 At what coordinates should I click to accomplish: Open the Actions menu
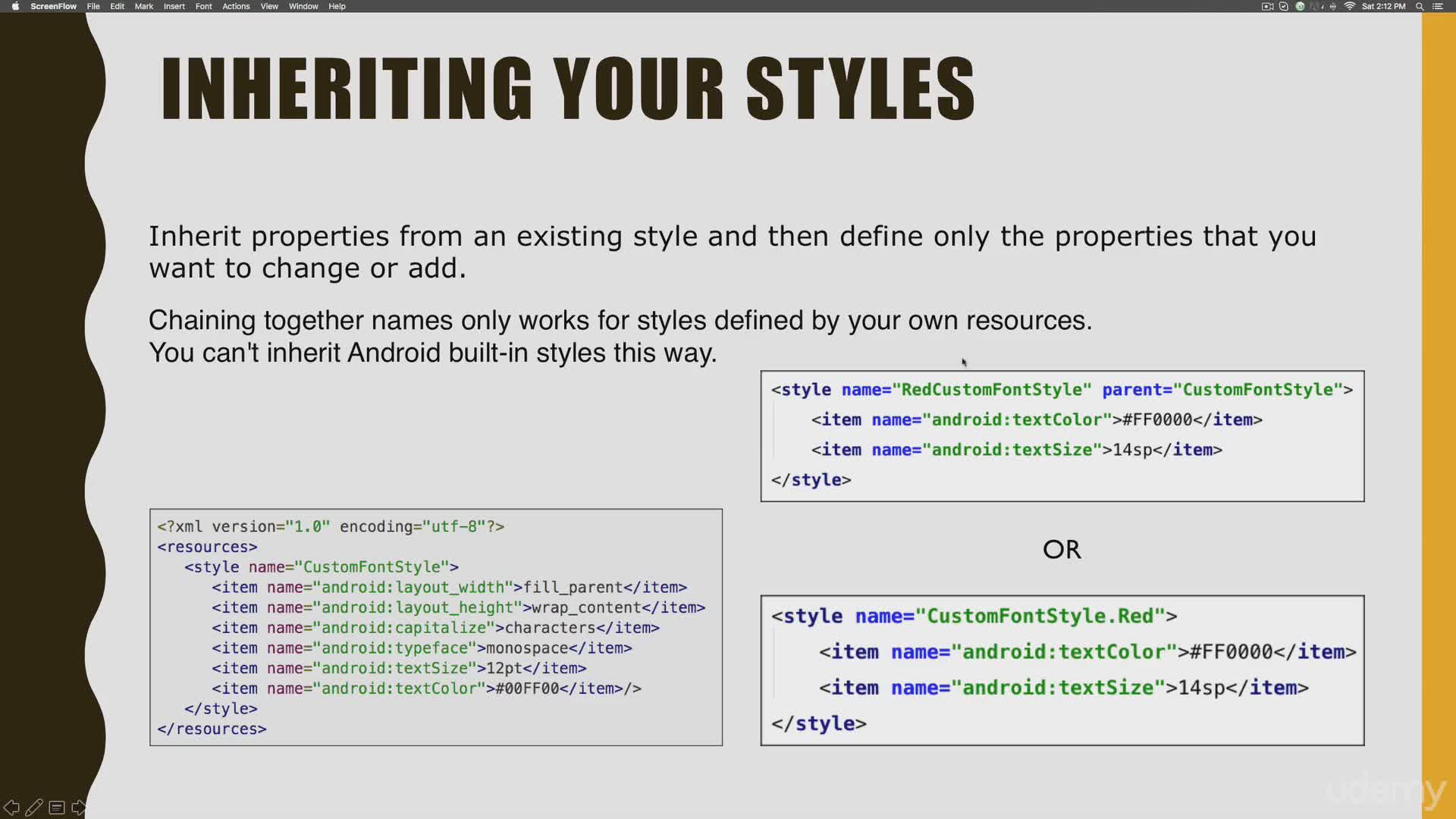pos(236,6)
